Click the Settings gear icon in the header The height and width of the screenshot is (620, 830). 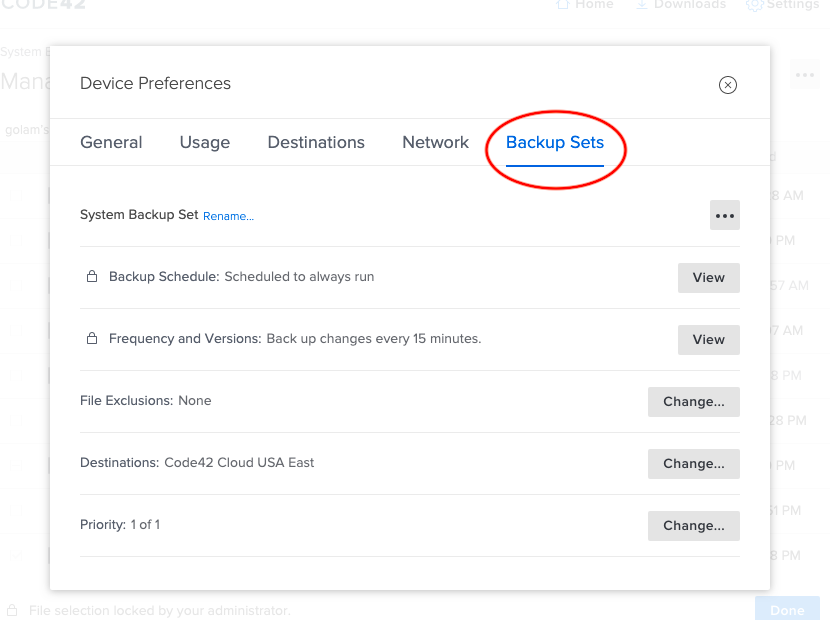pyautogui.click(x=755, y=5)
